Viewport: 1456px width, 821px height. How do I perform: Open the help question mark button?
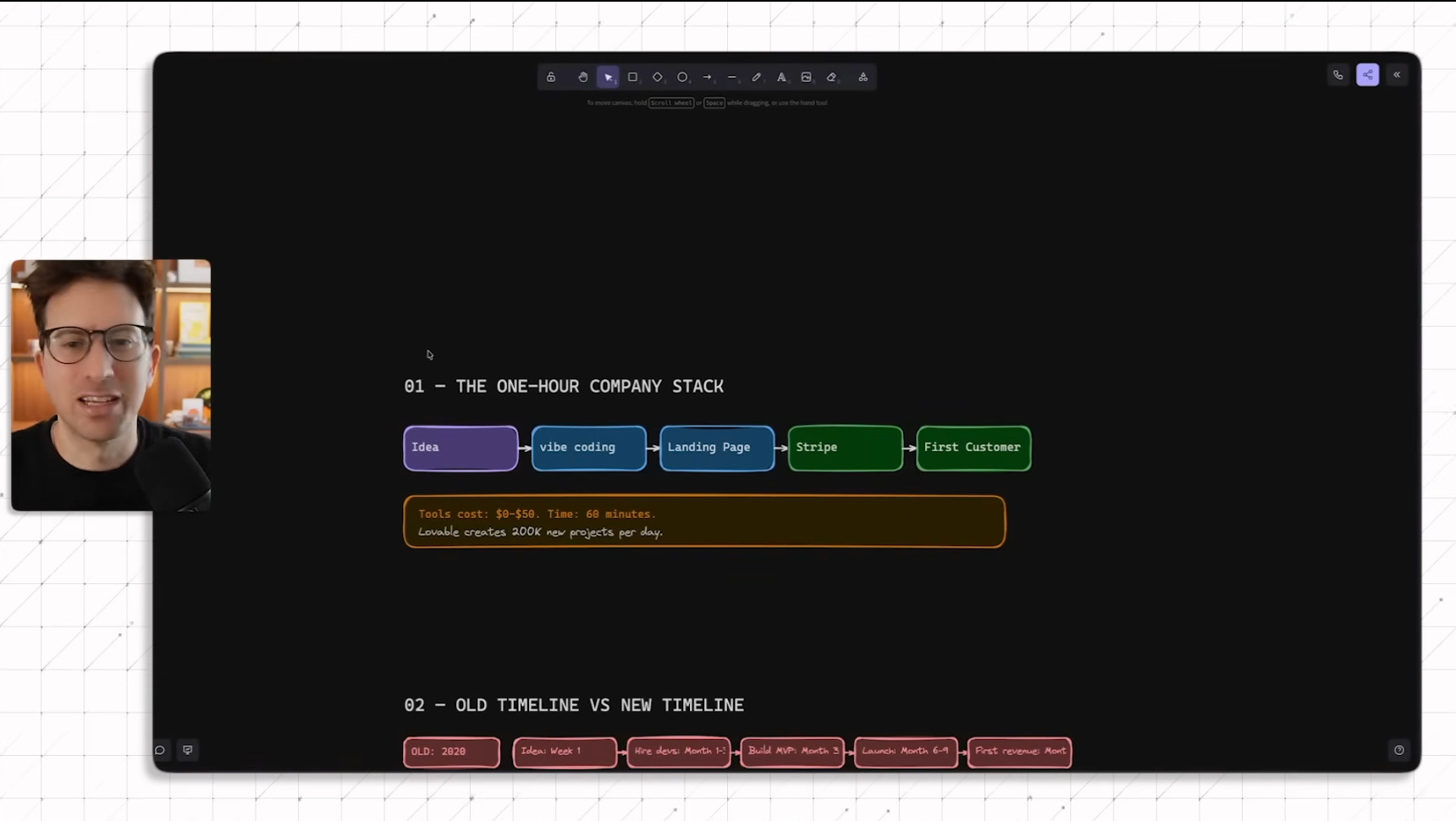pos(1398,750)
